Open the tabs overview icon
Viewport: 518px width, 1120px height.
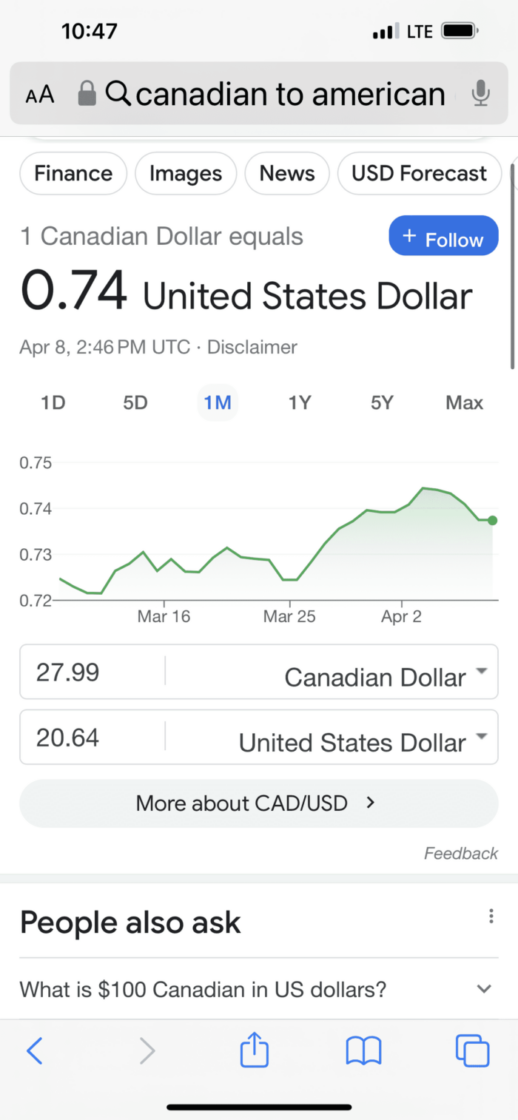(x=472, y=1051)
